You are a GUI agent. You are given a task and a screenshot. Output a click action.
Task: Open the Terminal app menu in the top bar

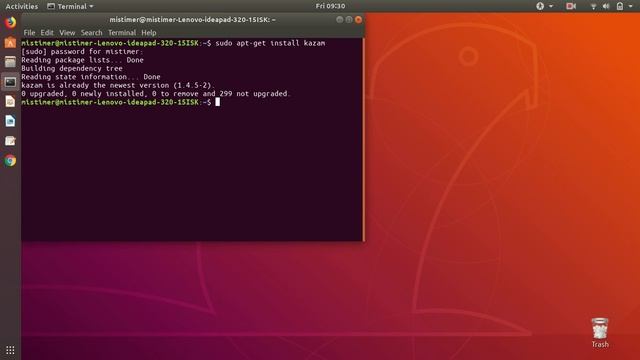tap(70, 6)
